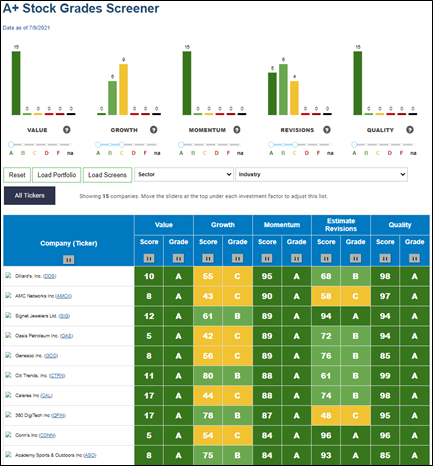Expand the Industry dropdown

(x=321, y=174)
